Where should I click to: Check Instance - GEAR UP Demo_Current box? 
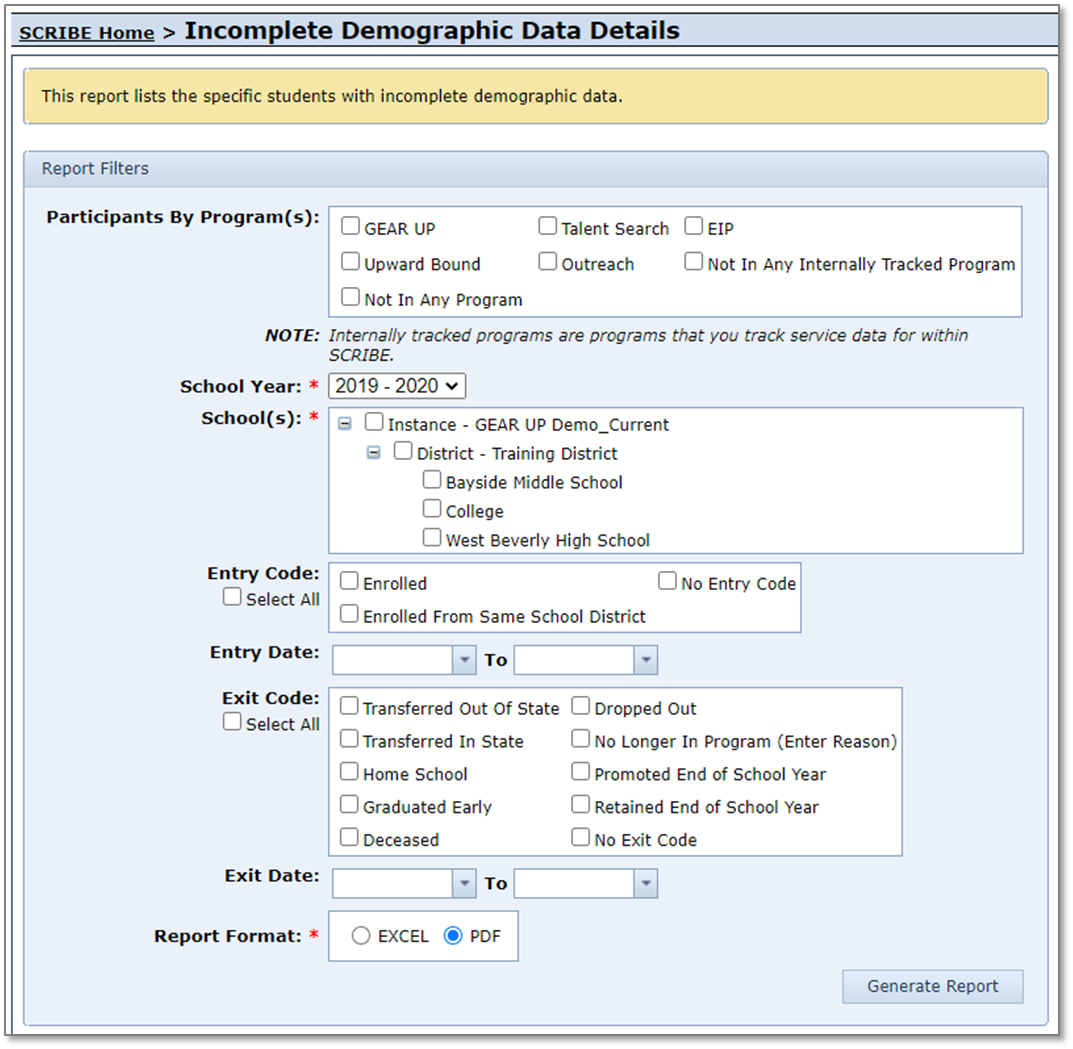coord(374,422)
